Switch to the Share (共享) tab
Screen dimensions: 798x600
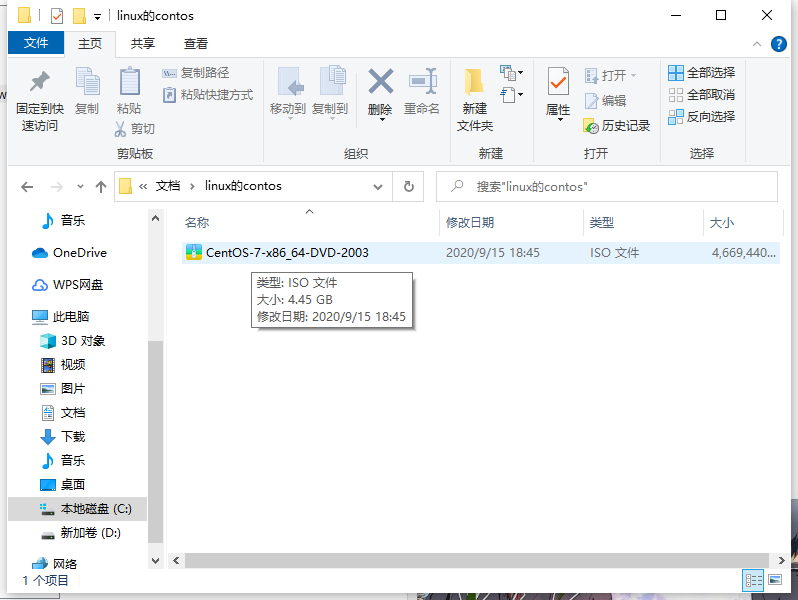pyautogui.click(x=142, y=44)
